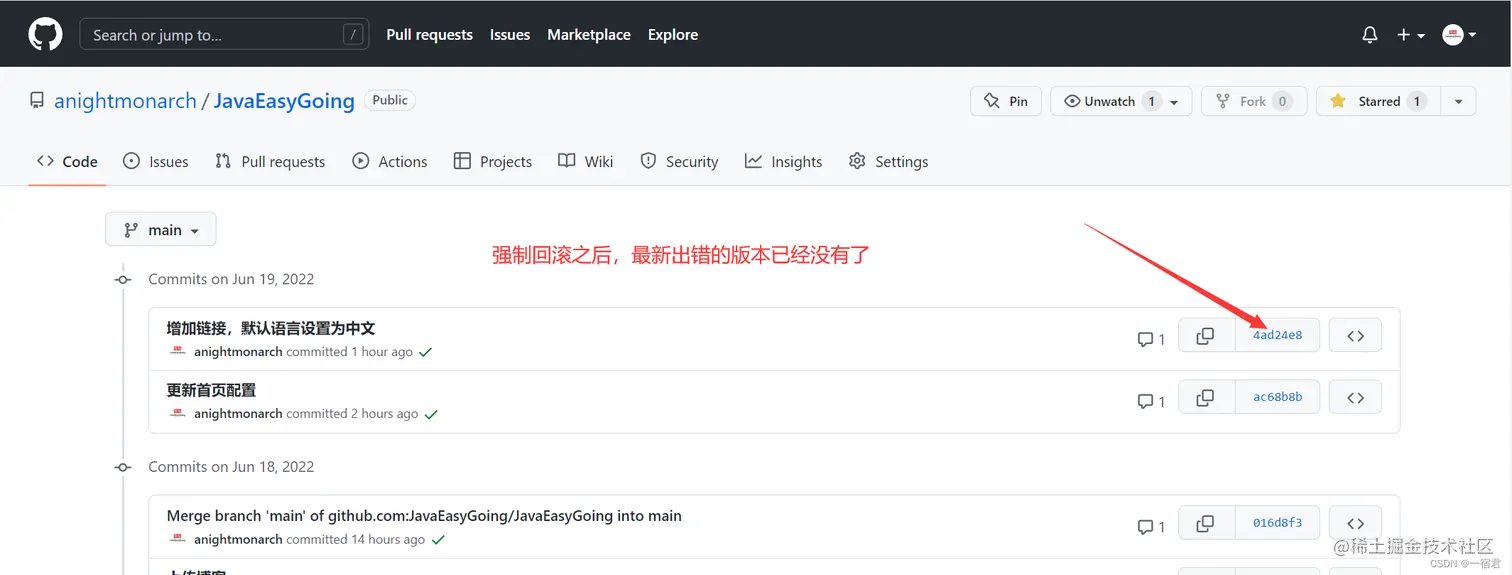The image size is (1512, 575).
Task: Open the Insights tab
Action: [783, 161]
